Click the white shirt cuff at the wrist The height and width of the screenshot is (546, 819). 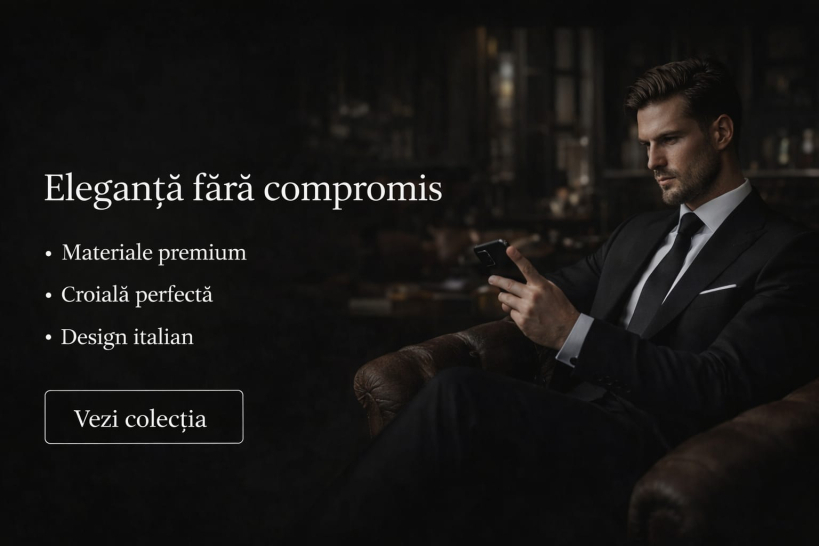576,340
